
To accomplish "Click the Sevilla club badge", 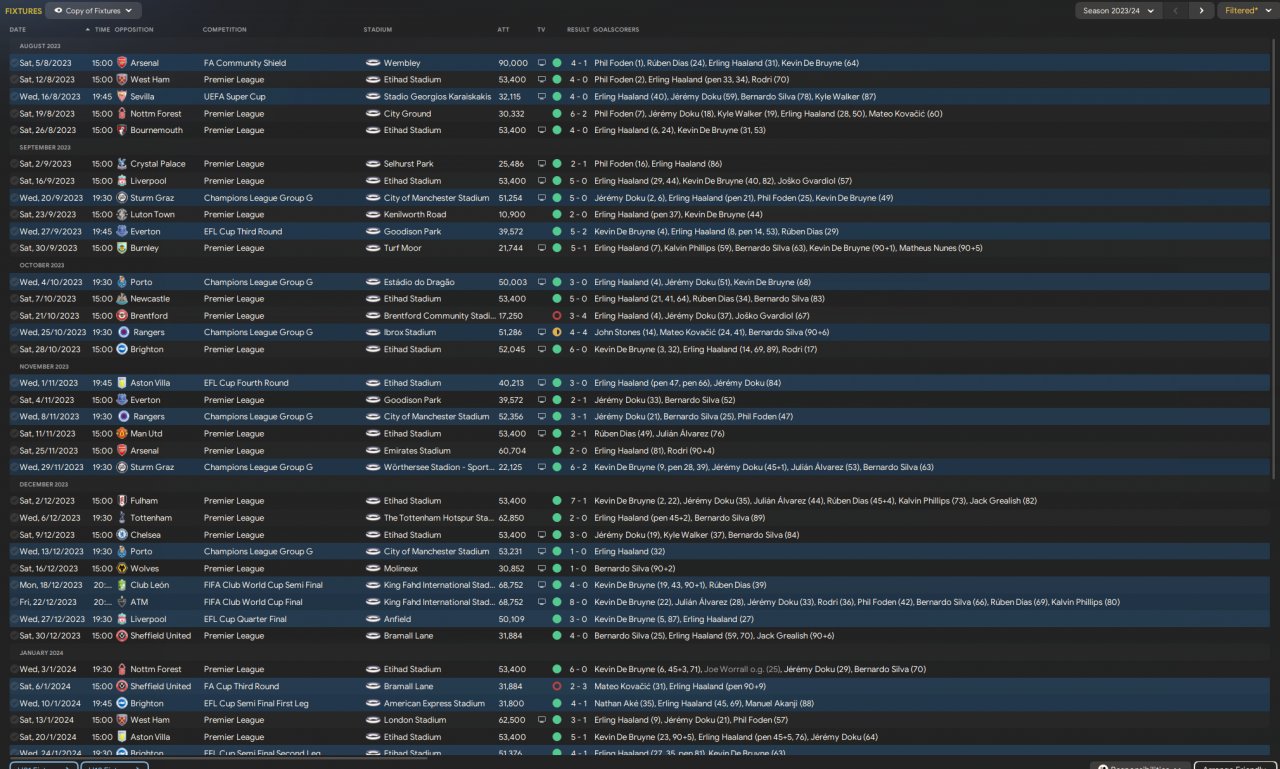I will click(x=123, y=97).
